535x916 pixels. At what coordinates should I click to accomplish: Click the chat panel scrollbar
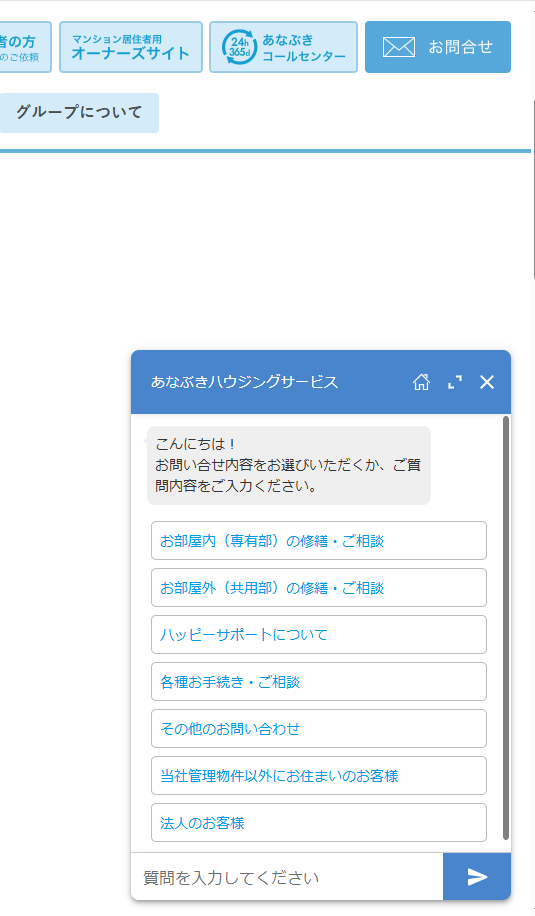pyautogui.click(x=506, y=628)
